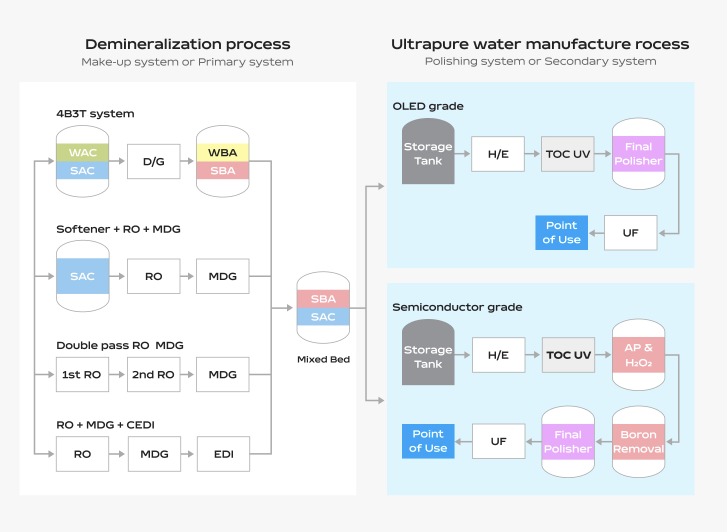The image size is (727, 532).
Task: Click the "Mixed Bed" caption
Action: [324, 359]
